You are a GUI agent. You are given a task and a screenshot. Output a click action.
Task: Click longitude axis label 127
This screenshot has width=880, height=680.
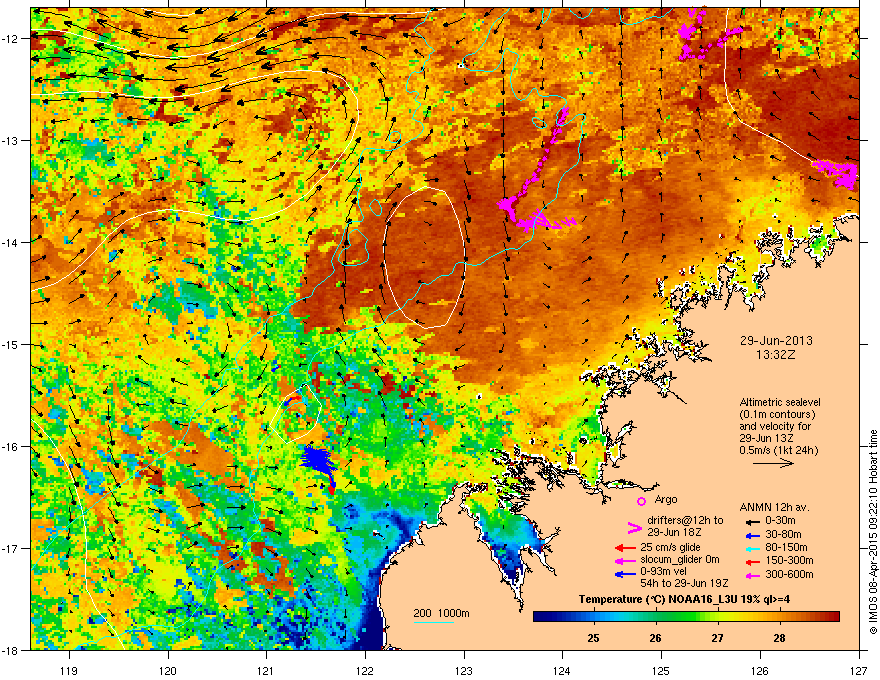click(859, 670)
